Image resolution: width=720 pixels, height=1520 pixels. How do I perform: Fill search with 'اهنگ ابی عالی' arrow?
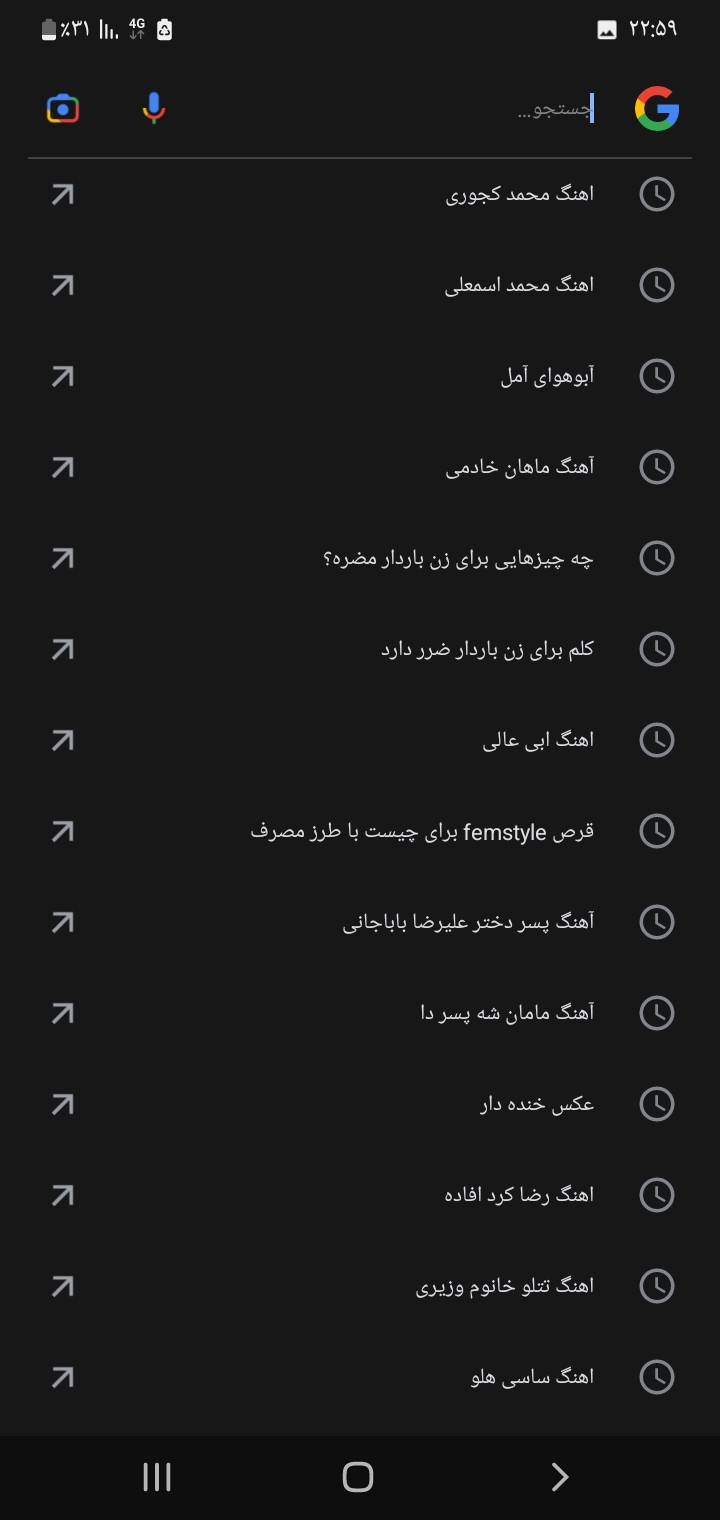(x=62, y=740)
